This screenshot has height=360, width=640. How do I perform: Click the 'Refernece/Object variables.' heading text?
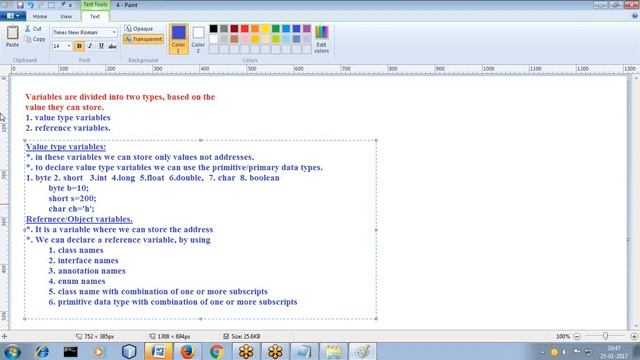(x=79, y=219)
